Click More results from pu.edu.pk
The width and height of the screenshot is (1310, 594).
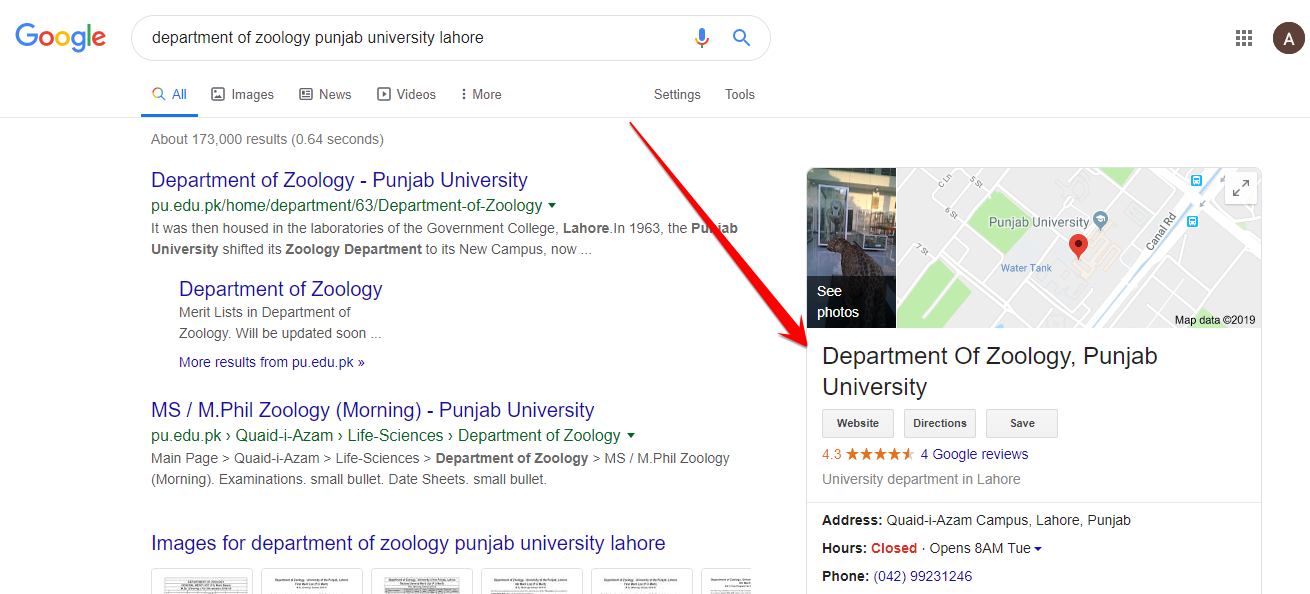[272, 362]
